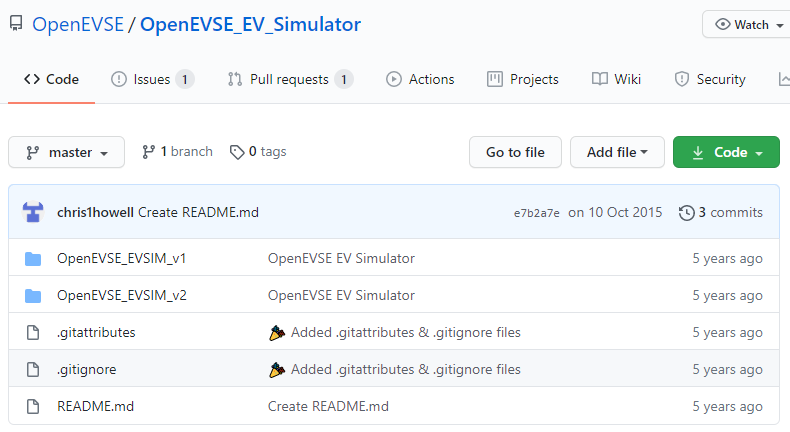Click the Insights graph icon tab

click(x=784, y=79)
